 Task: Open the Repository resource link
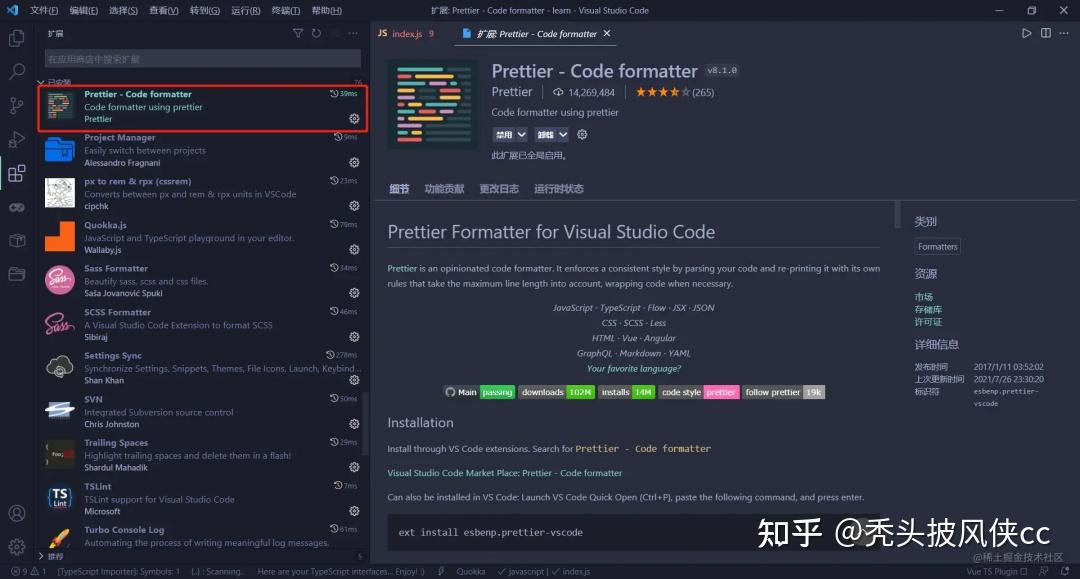928,309
